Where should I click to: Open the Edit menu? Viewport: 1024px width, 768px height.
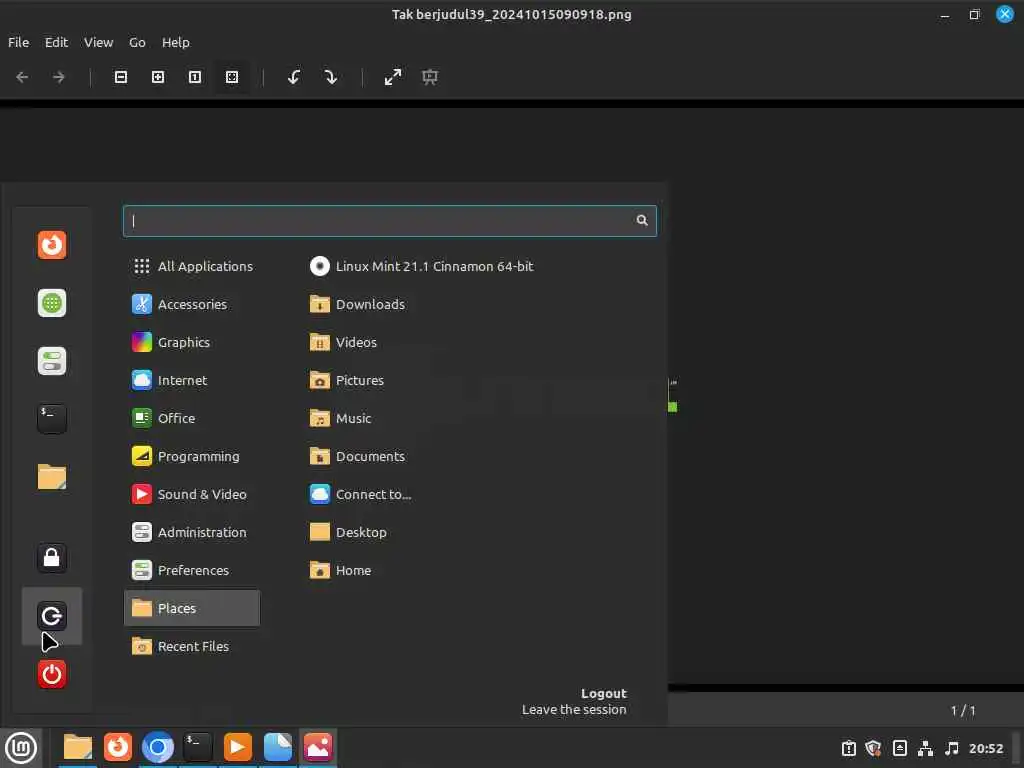(x=56, y=42)
